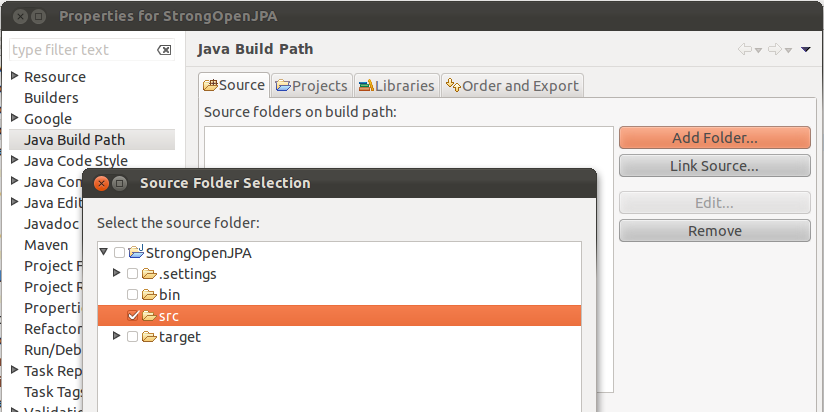Expand the .settings folder node
The width and height of the screenshot is (824, 412).
tap(117, 274)
